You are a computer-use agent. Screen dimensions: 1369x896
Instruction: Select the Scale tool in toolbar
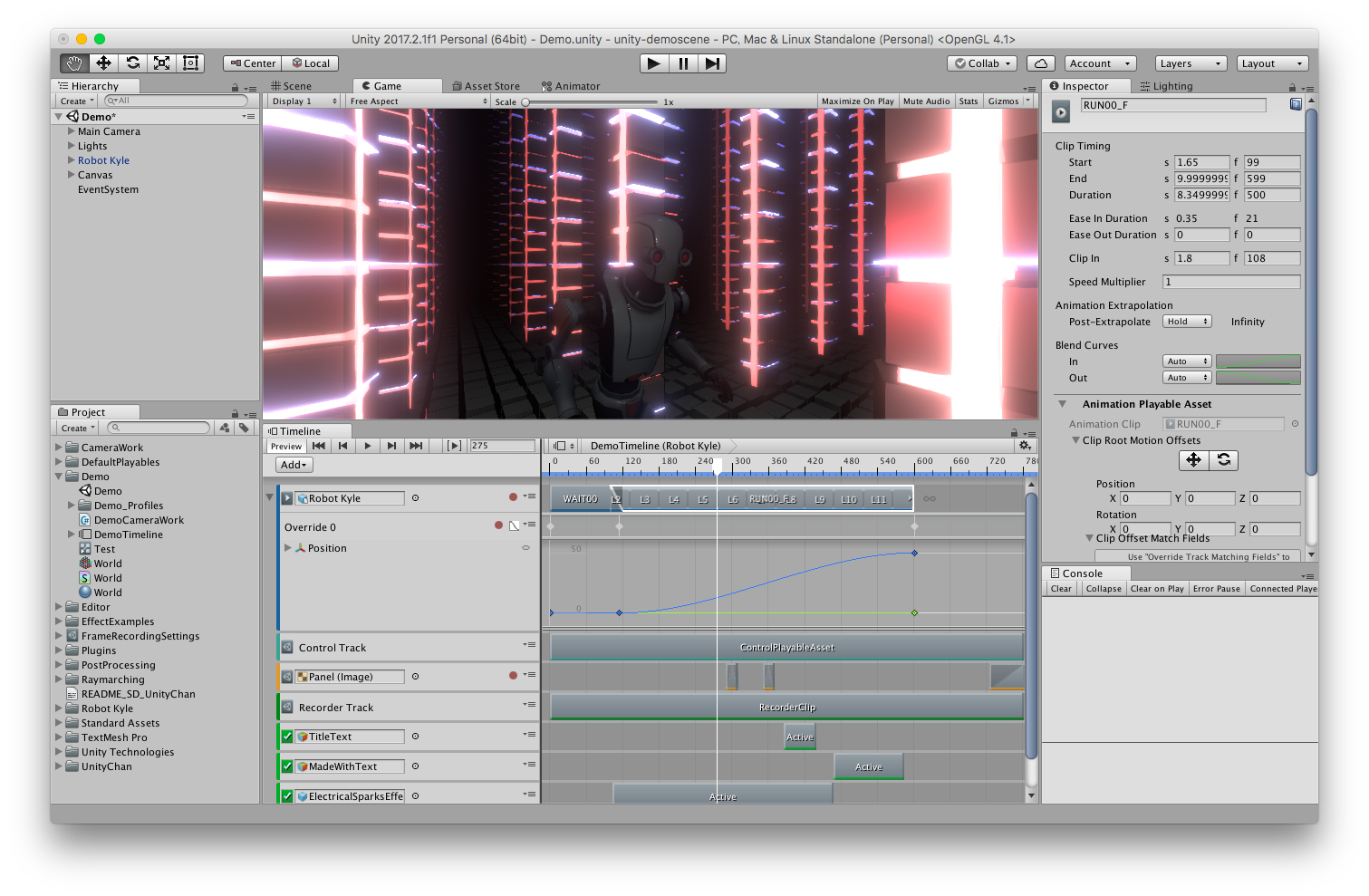pos(161,63)
